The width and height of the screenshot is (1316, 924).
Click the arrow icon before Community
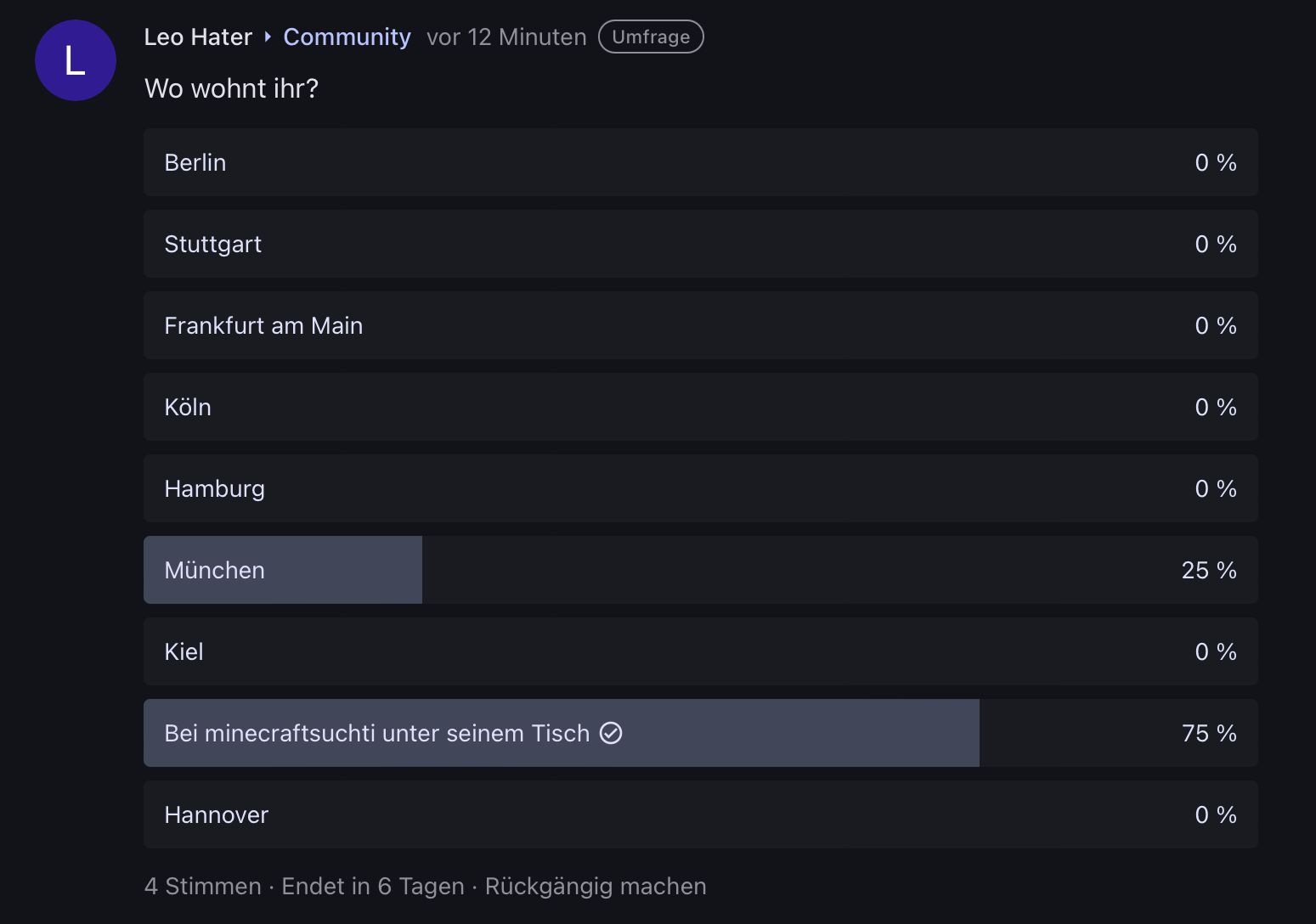[268, 37]
